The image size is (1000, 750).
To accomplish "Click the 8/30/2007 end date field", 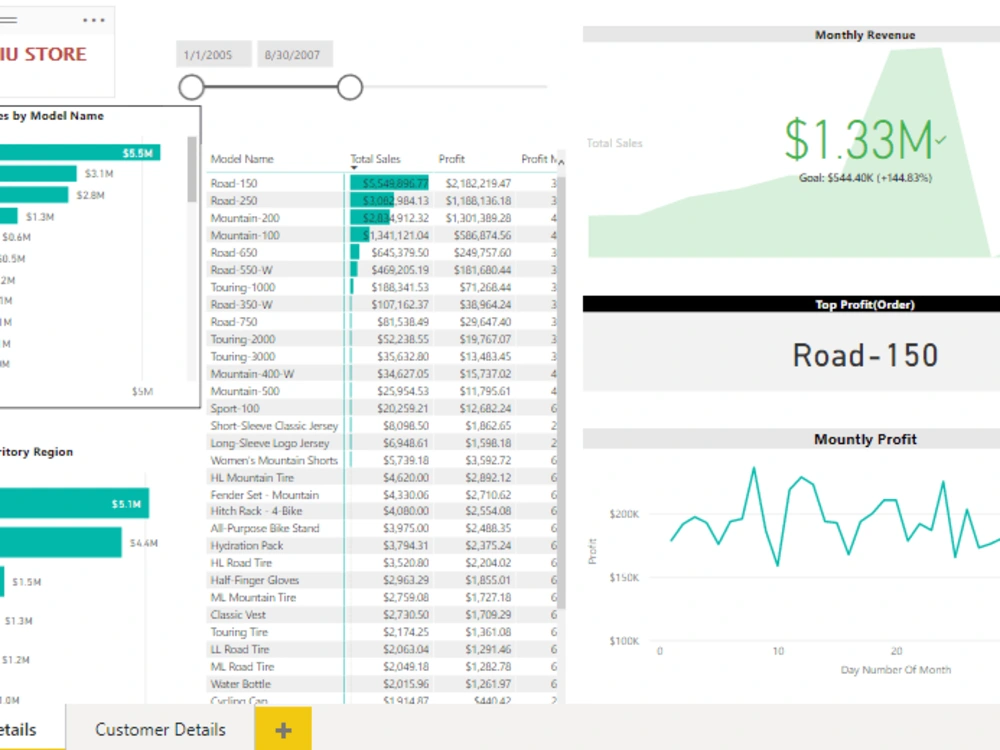I will pos(294,54).
